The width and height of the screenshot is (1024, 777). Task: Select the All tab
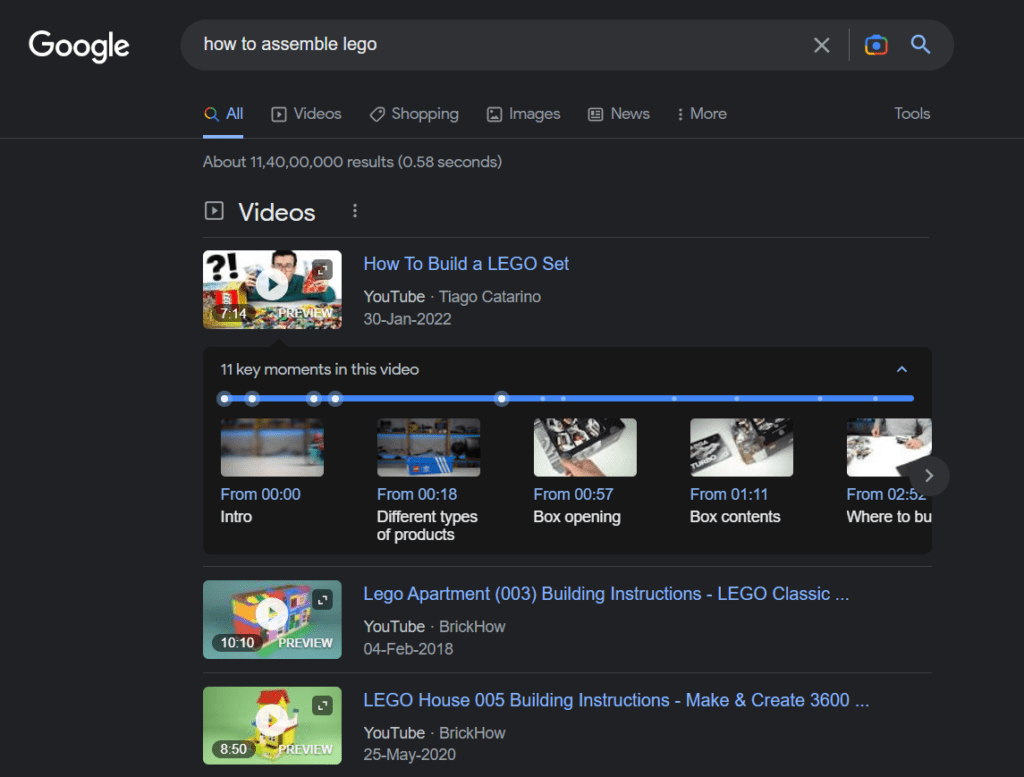pyautogui.click(x=223, y=114)
